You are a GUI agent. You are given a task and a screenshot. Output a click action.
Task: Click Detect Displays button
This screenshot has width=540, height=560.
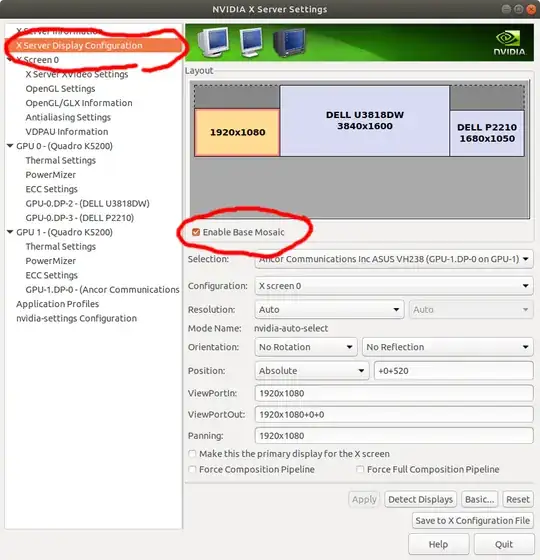click(420, 499)
